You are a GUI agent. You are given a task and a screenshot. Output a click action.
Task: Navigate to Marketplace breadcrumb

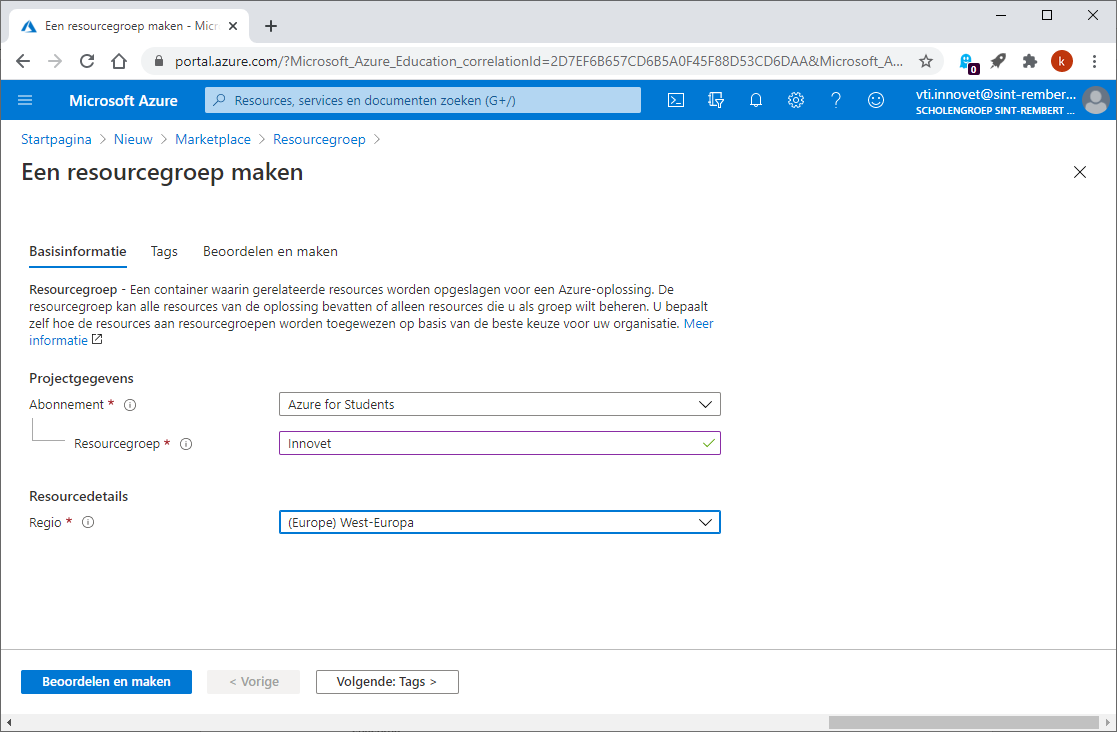213,140
